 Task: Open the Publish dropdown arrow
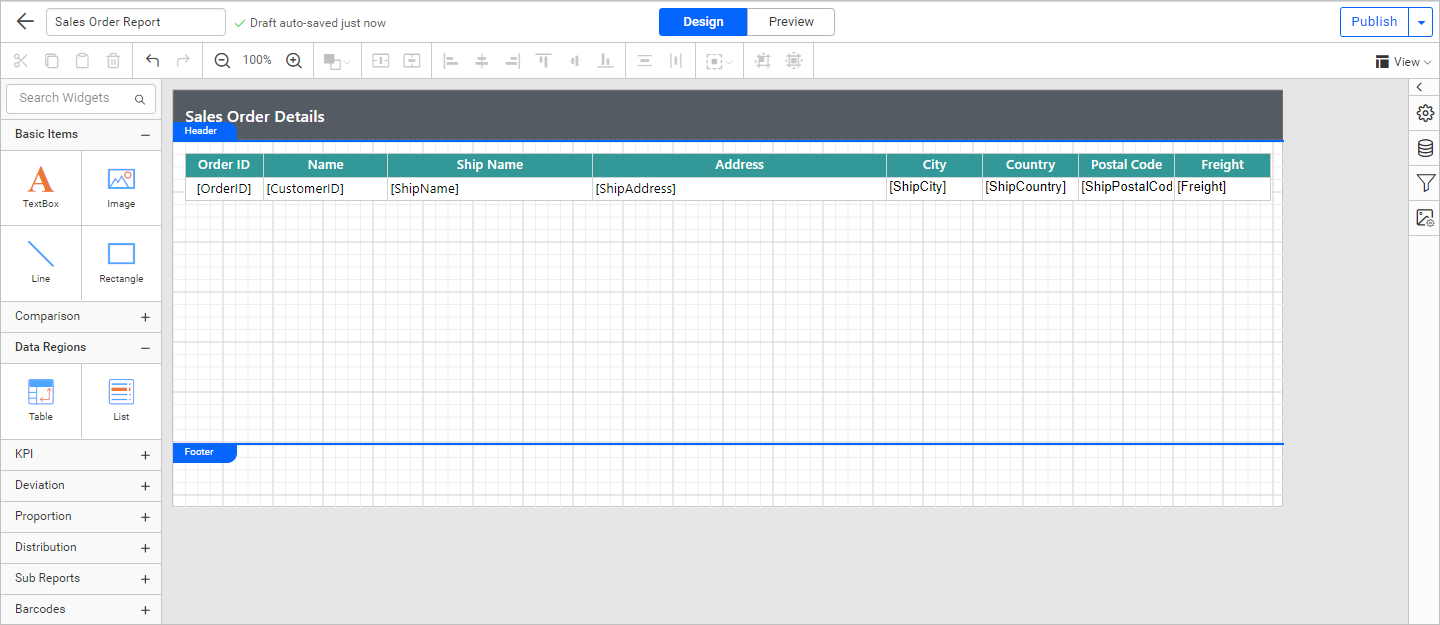tap(1420, 21)
